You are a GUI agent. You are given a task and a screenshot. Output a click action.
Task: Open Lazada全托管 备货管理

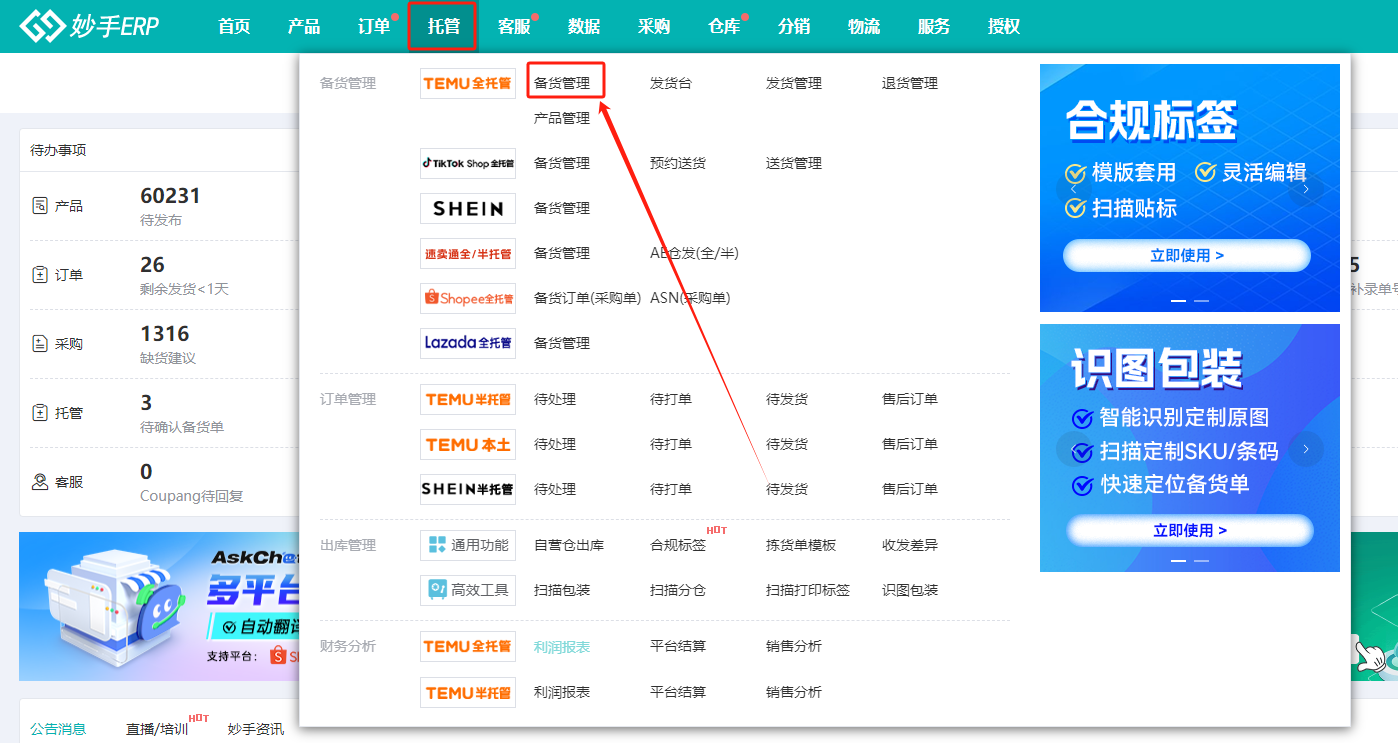pyautogui.click(x=562, y=343)
